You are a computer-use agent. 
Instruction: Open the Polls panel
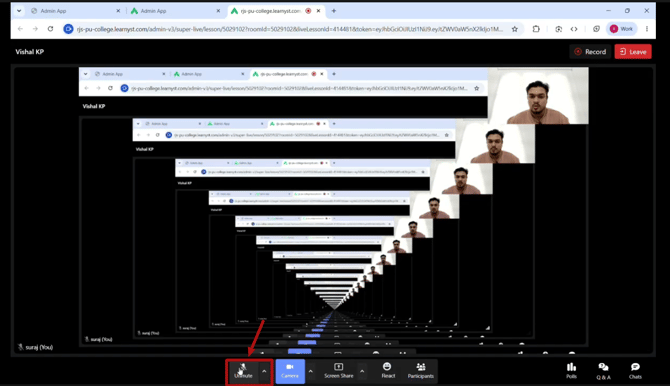tap(571, 371)
